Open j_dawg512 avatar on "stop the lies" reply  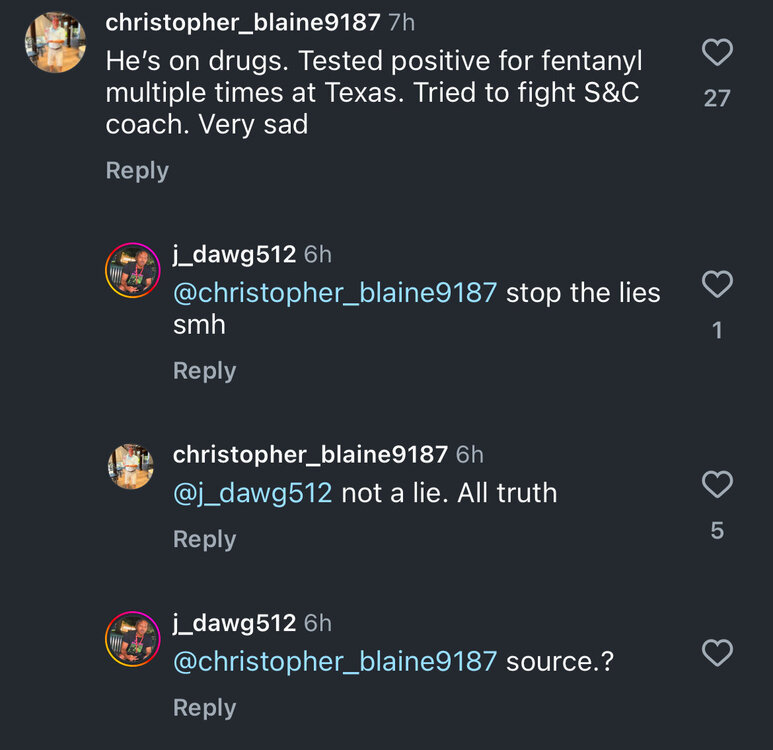point(133,270)
